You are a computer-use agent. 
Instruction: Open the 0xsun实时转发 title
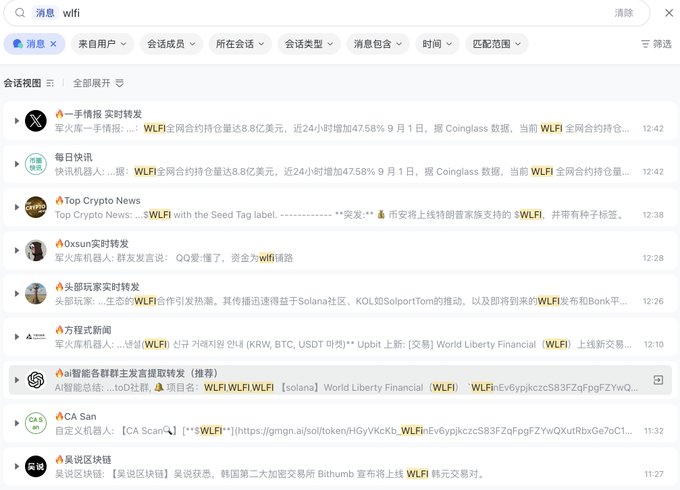point(92,243)
